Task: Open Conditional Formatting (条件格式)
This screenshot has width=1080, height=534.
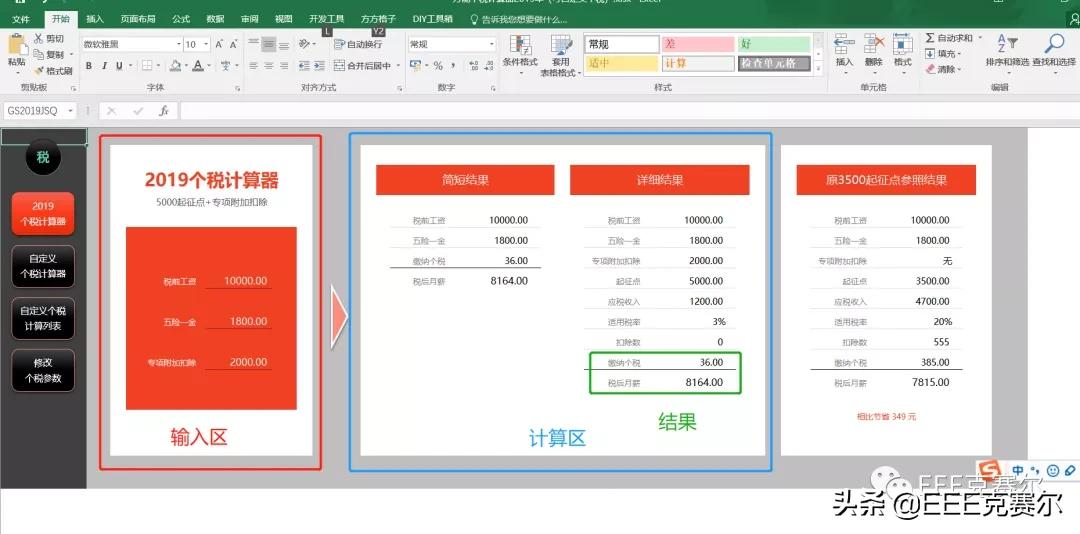Action: 520,54
